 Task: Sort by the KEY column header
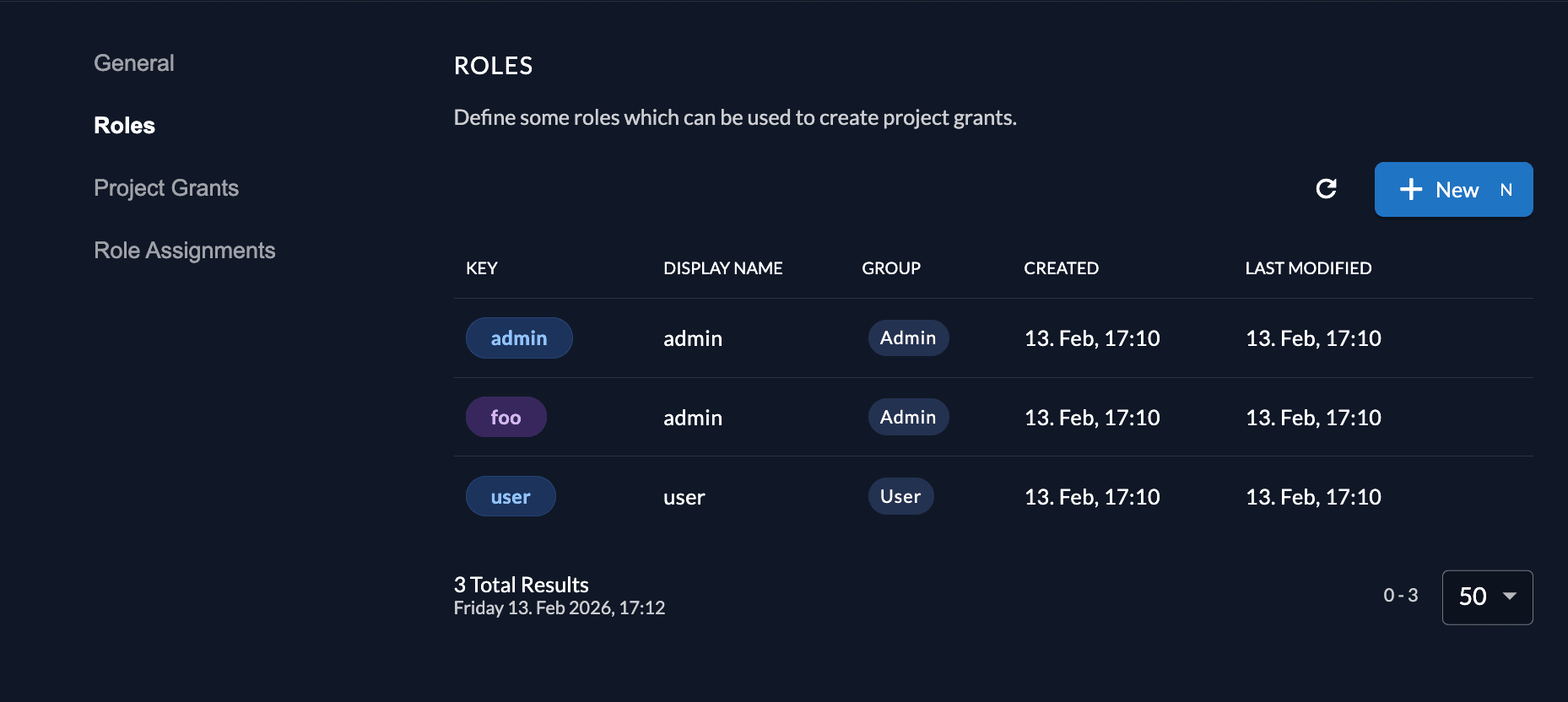click(482, 268)
